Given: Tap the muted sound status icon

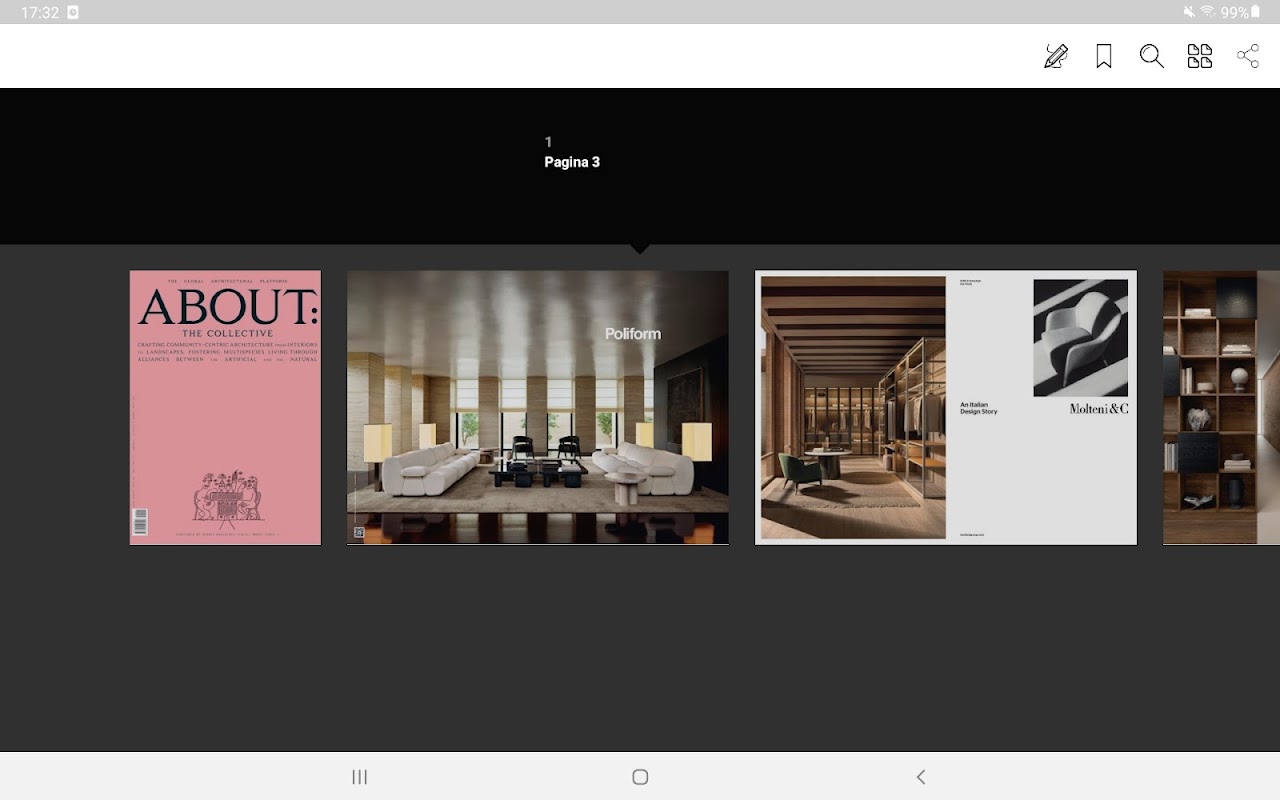Looking at the screenshot, I should point(1189,12).
